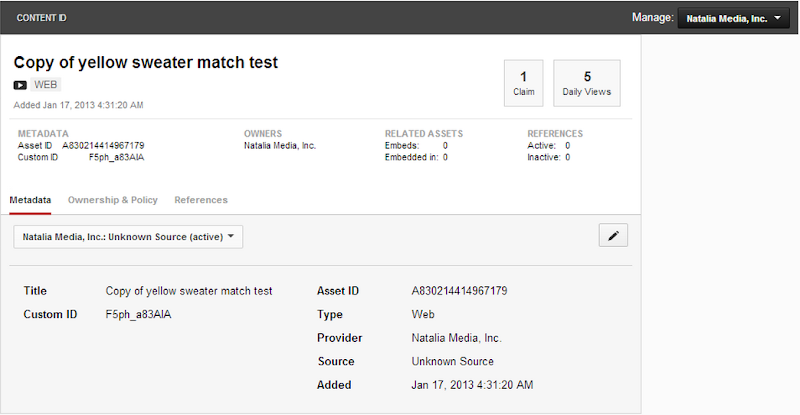Click Asset ID value in summary metadata

103,145
